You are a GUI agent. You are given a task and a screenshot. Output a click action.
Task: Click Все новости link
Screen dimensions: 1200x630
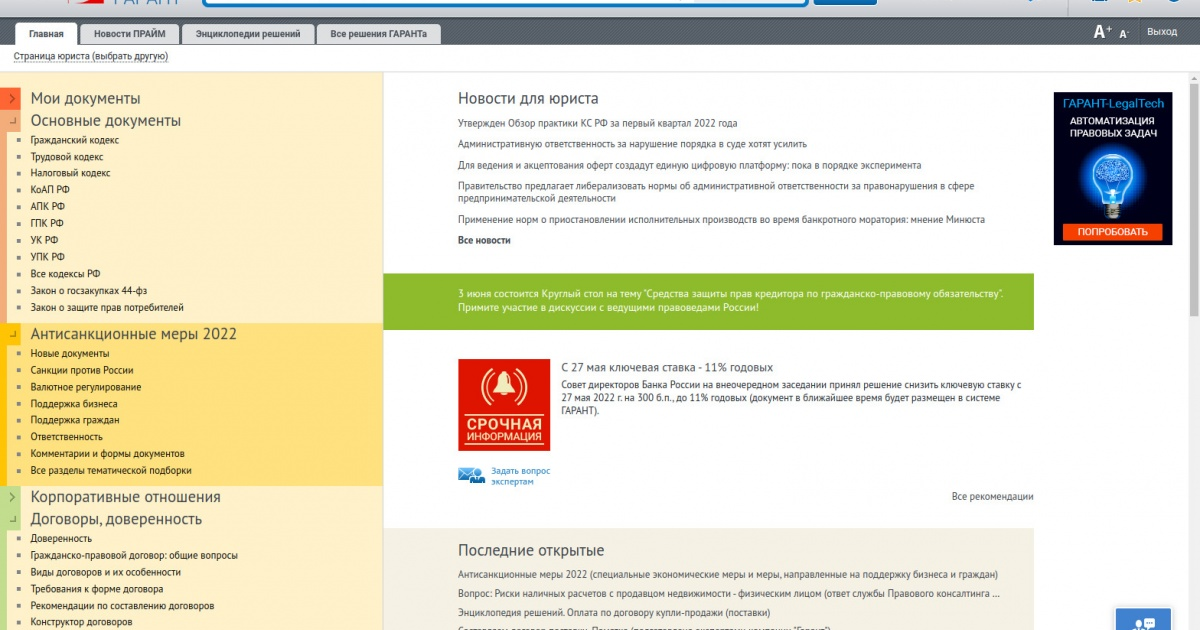(484, 240)
